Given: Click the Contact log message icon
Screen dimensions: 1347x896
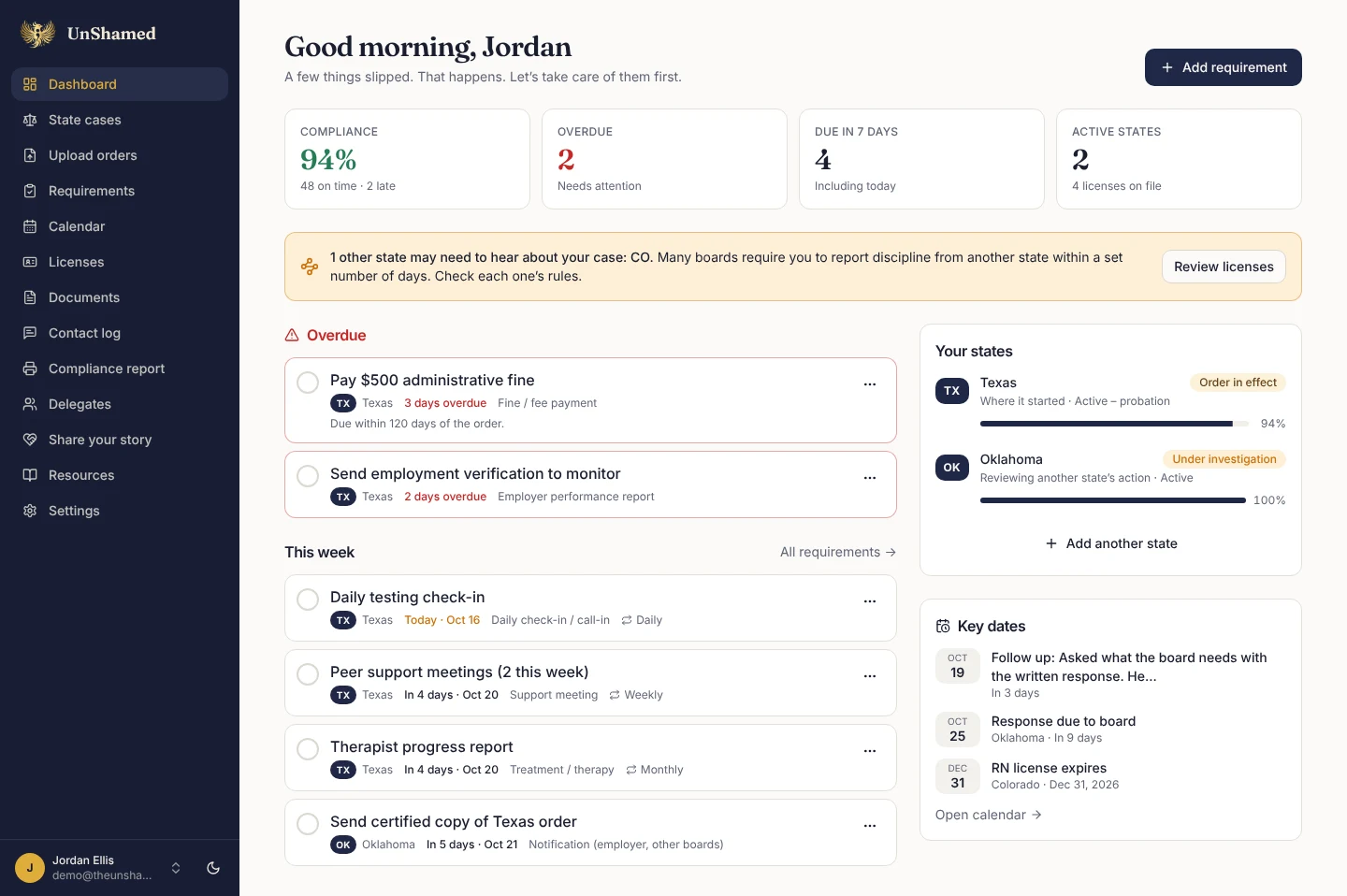Looking at the screenshot, I should pos(30,333).
